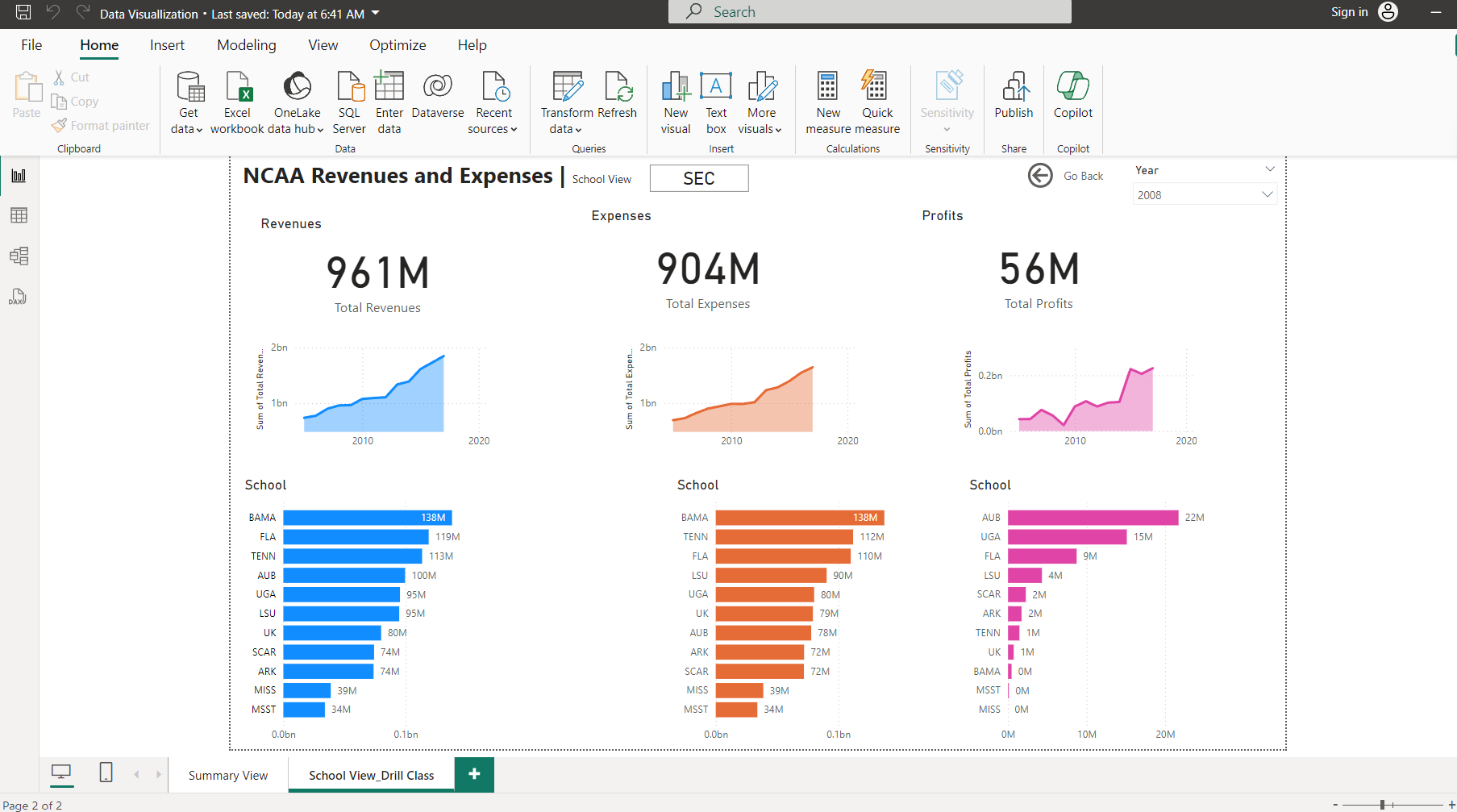The width and height of the screenshot is (1457, 812).
Task: Click the Save icon in title bar
Action: (x=23, y=12)
